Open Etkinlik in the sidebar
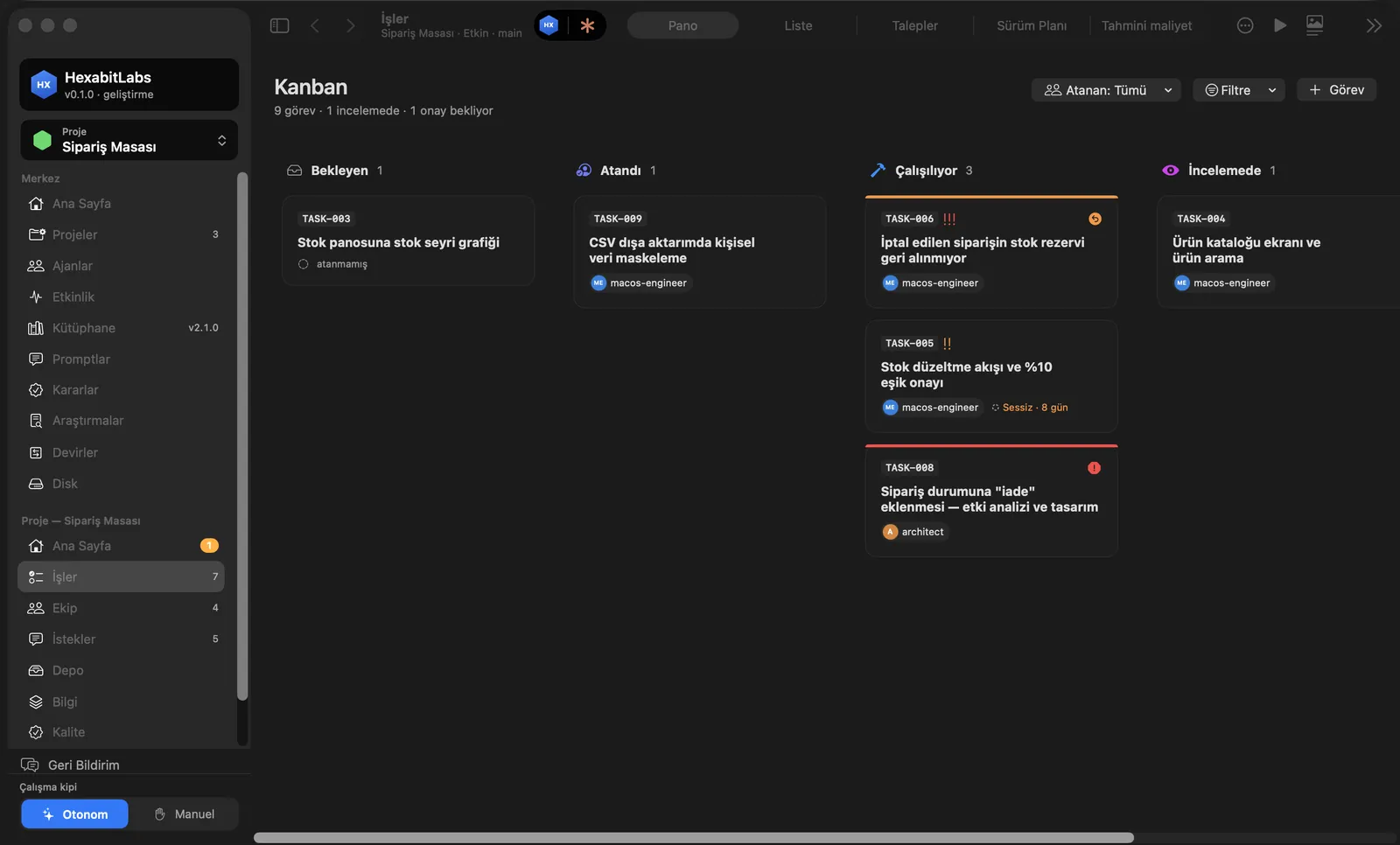 tap(121, 297)
